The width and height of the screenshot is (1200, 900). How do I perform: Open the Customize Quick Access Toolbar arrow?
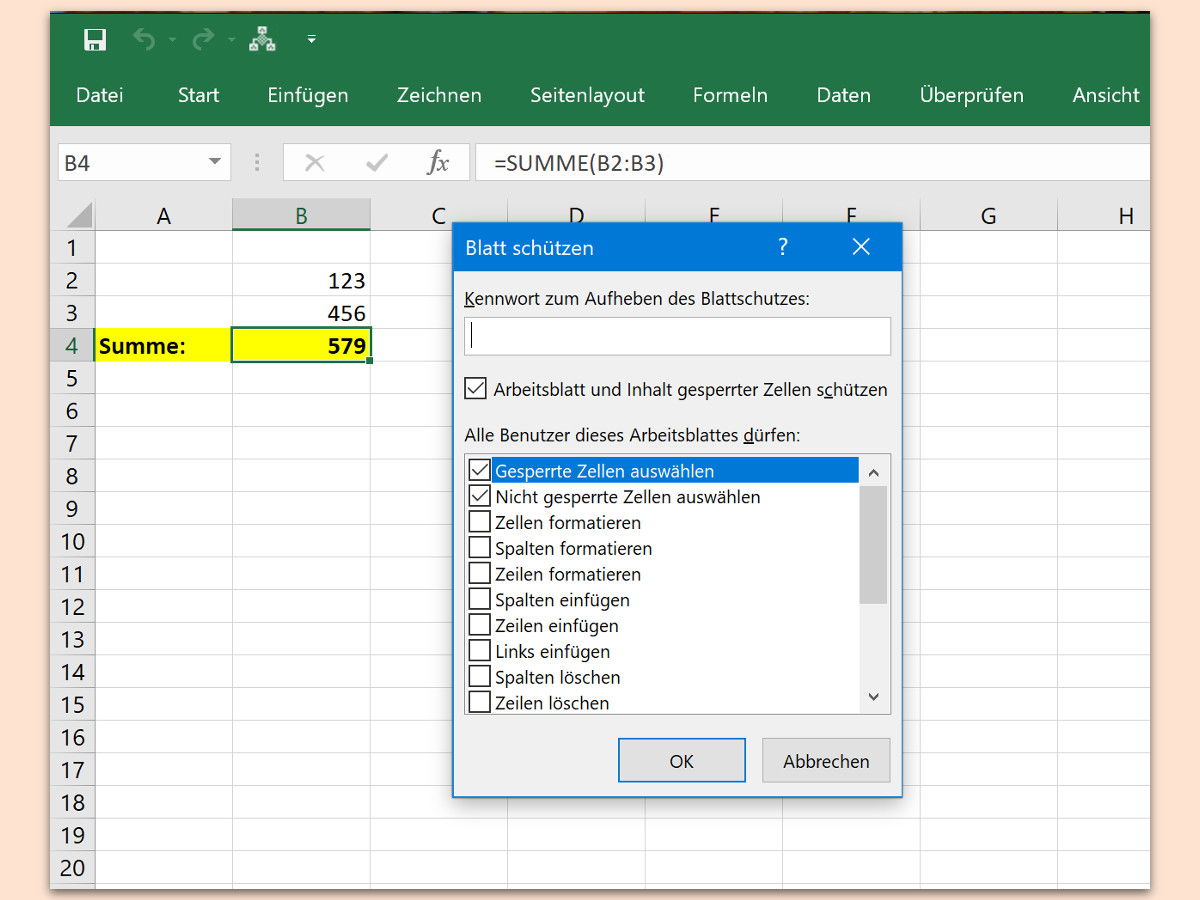[x=312, y=40]
